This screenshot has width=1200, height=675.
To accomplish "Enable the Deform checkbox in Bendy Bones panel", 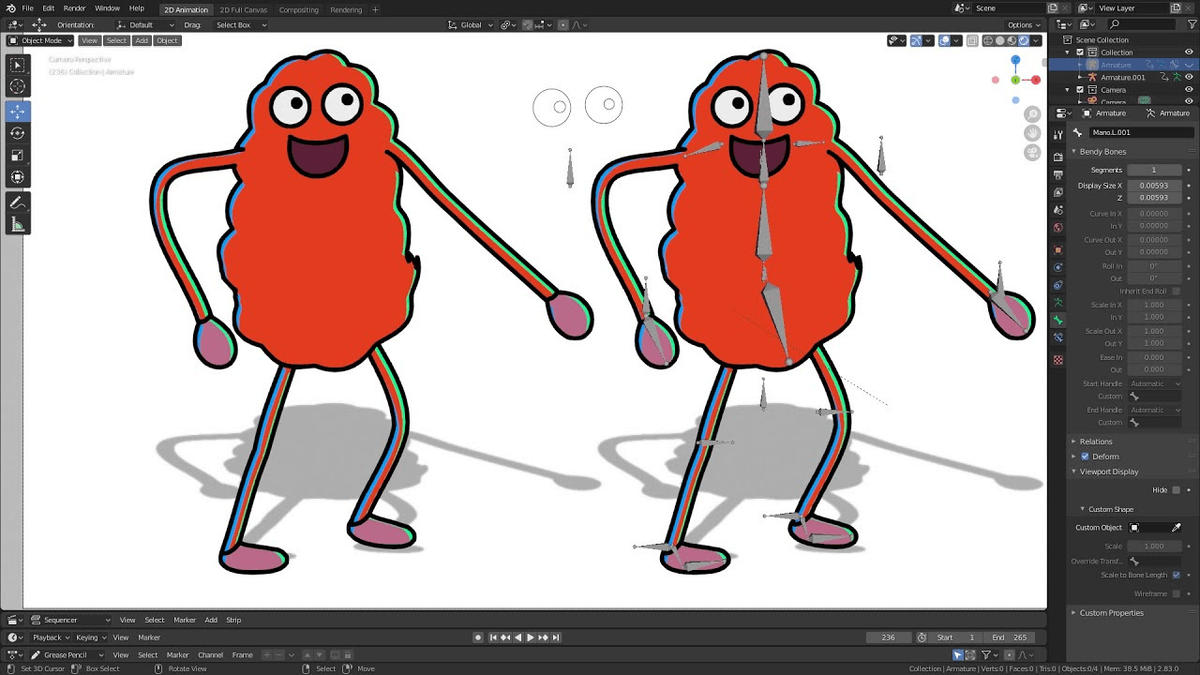I will pyautogui.click(x=1084, y=457).
